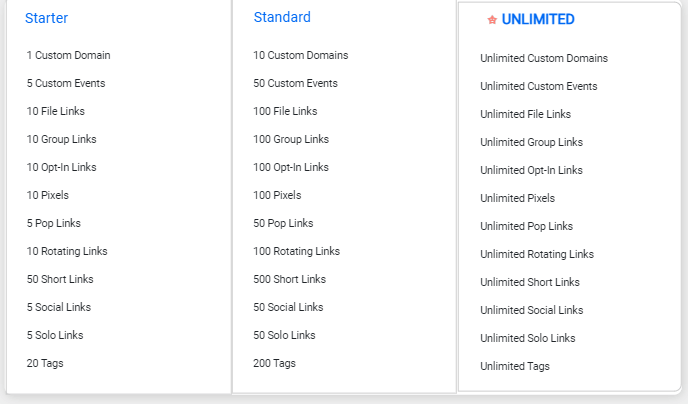This screenshot has height=404, width=688.
Task: Select the UNLIMITED plan heading
Action: (538, 19)
